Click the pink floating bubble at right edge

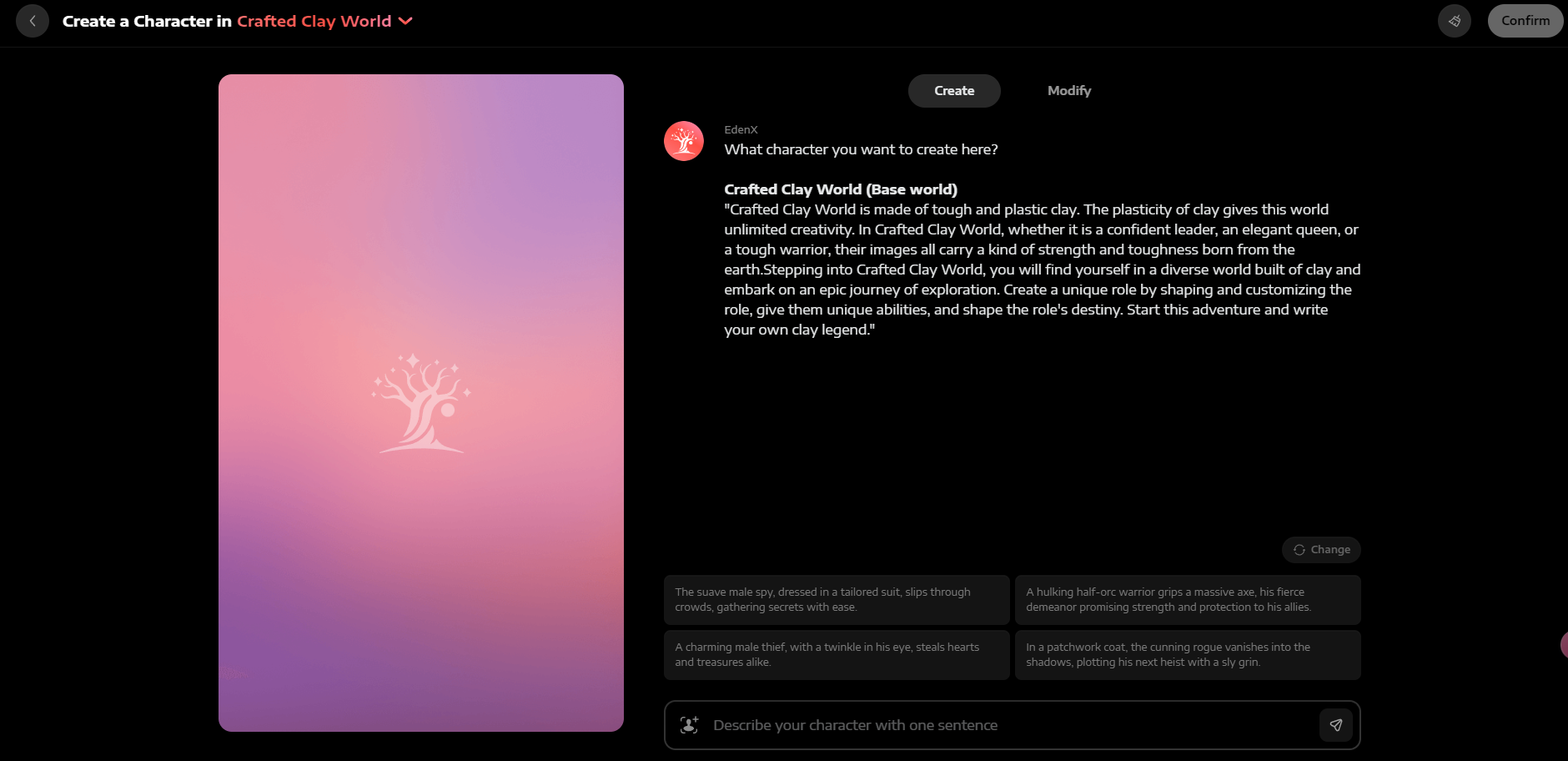(x=1563, y=644)
